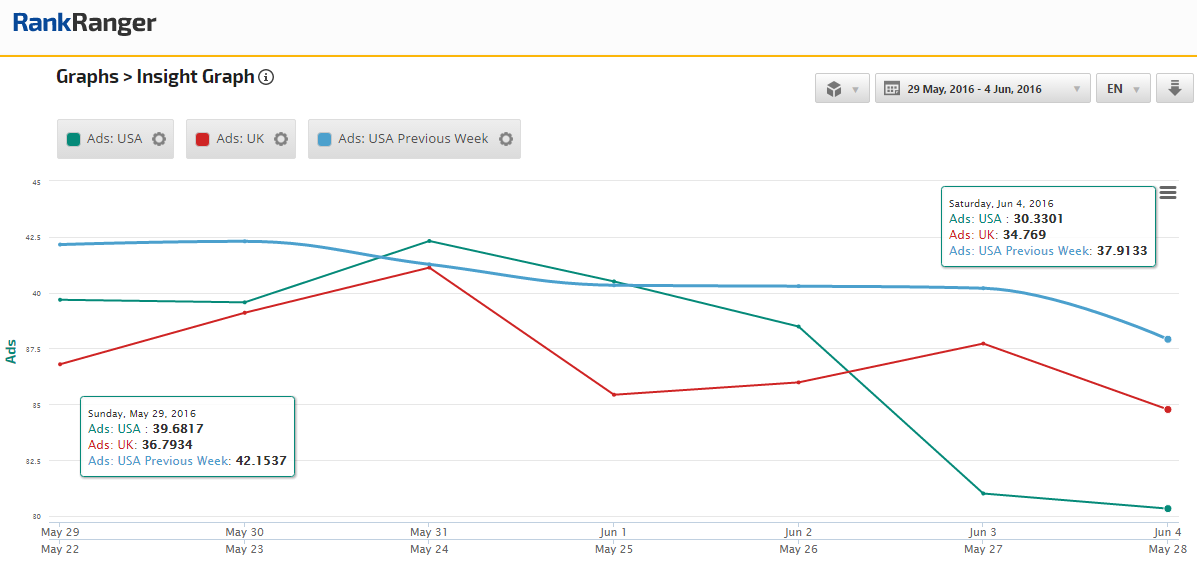Open gear for Ads: USA Previous Week
1197x562 pixels.
tap(506, 139)
